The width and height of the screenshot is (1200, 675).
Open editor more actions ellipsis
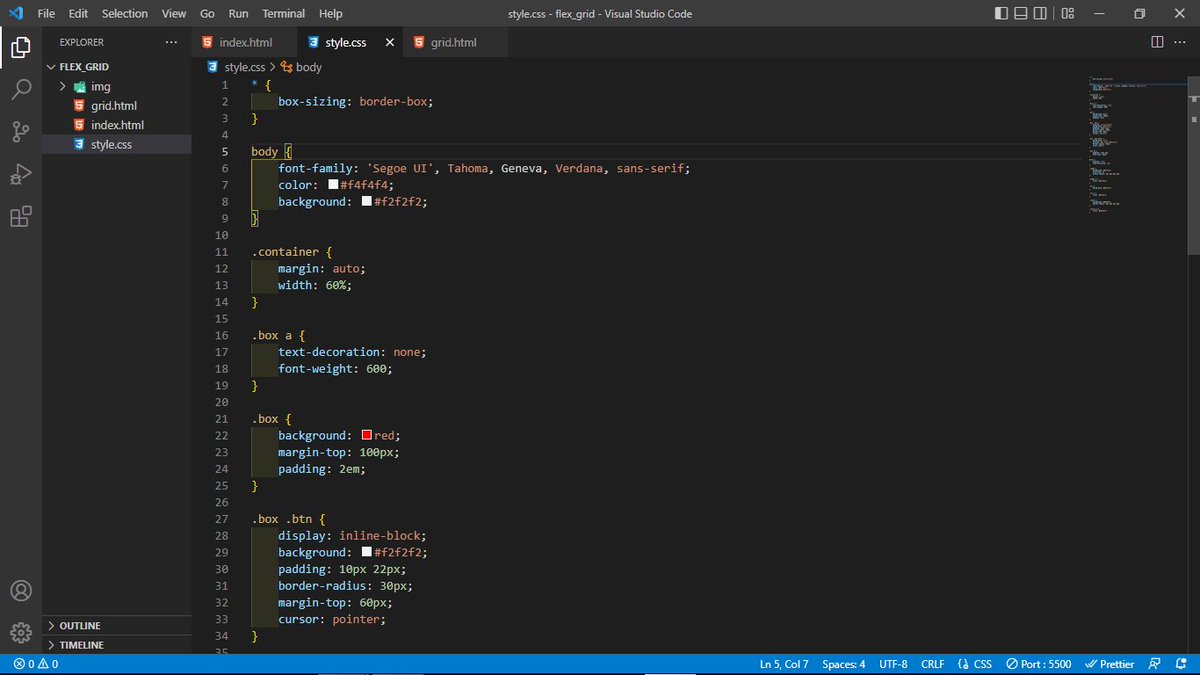pos(1182,42)
